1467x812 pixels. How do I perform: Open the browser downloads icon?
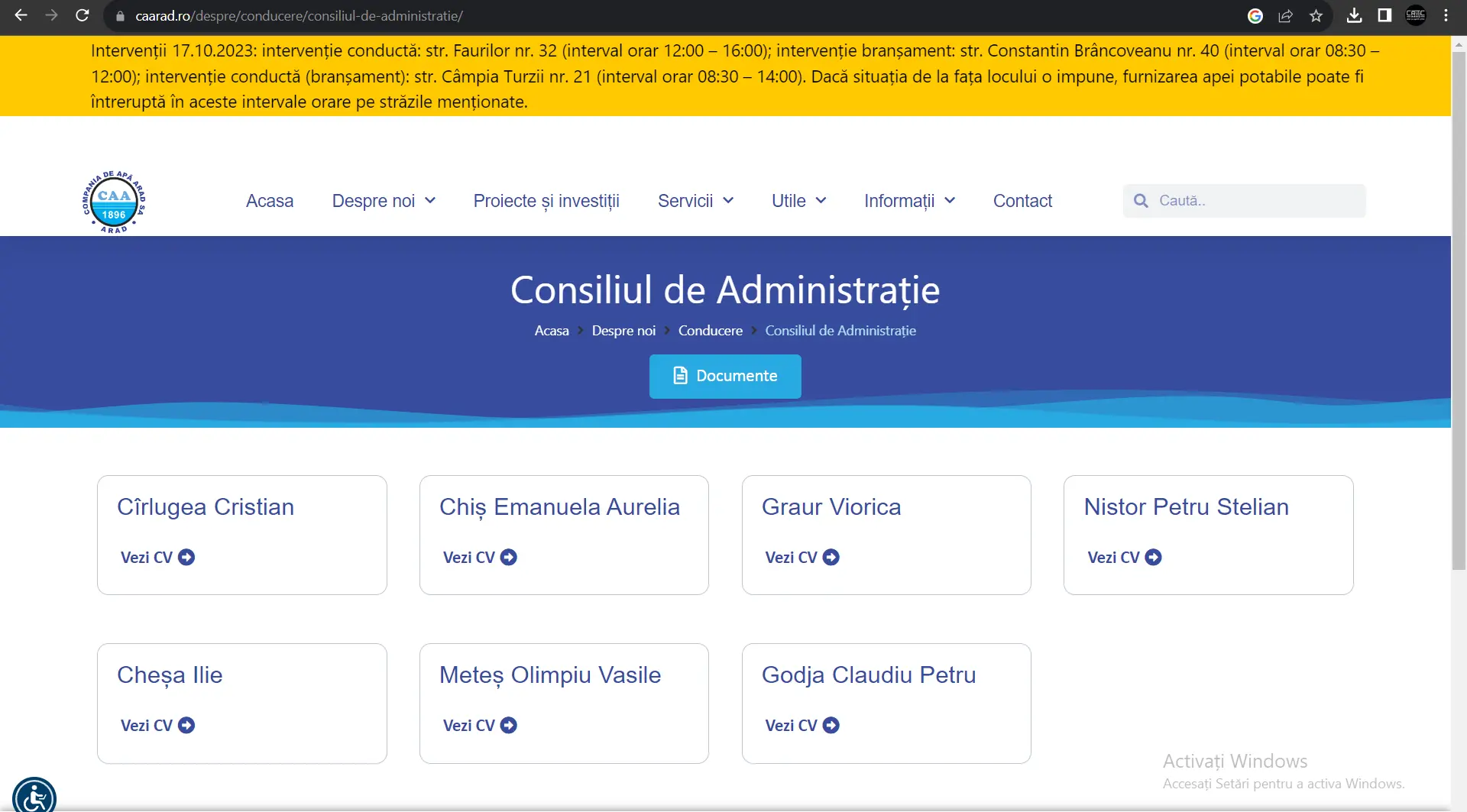(1354, 15)
